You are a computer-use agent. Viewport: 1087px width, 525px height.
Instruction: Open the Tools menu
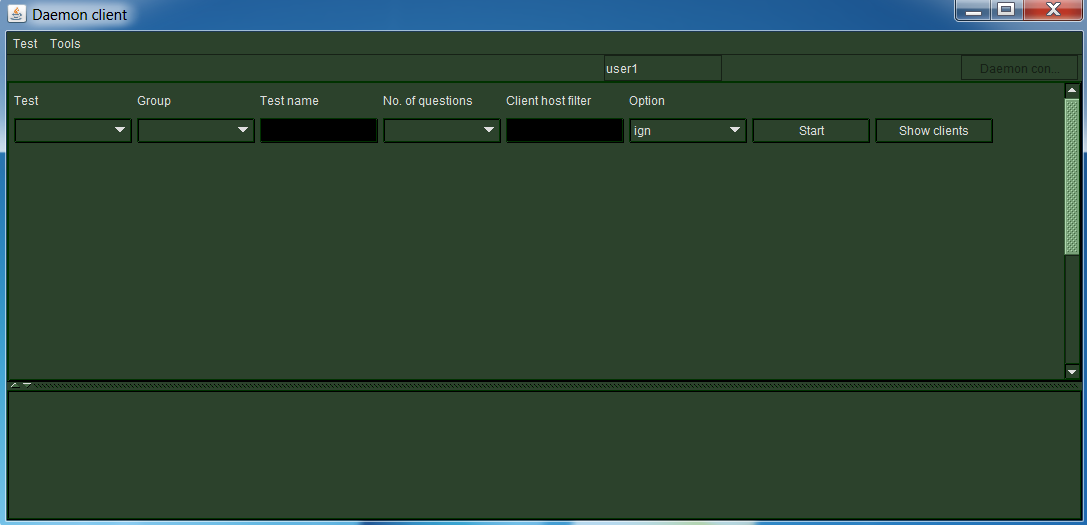tap(65, 44)
